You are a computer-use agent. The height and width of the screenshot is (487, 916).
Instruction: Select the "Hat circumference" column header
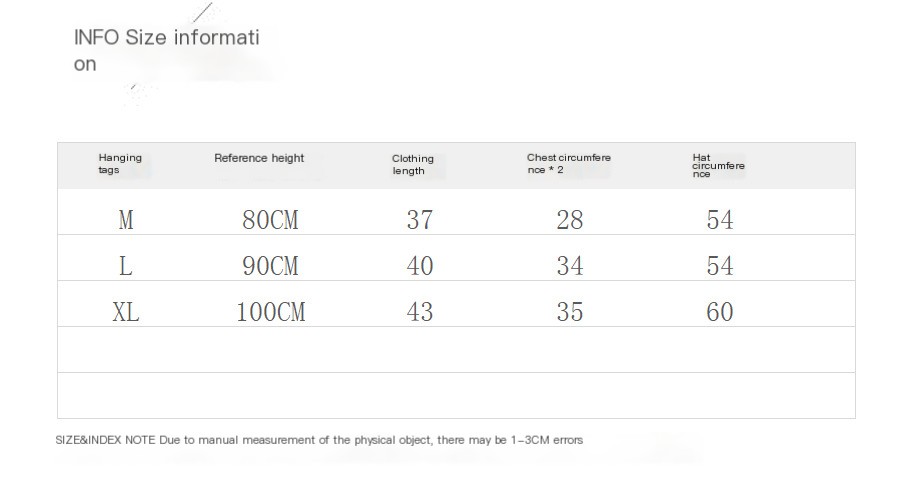pyautogui.click(x=717, y=165)
